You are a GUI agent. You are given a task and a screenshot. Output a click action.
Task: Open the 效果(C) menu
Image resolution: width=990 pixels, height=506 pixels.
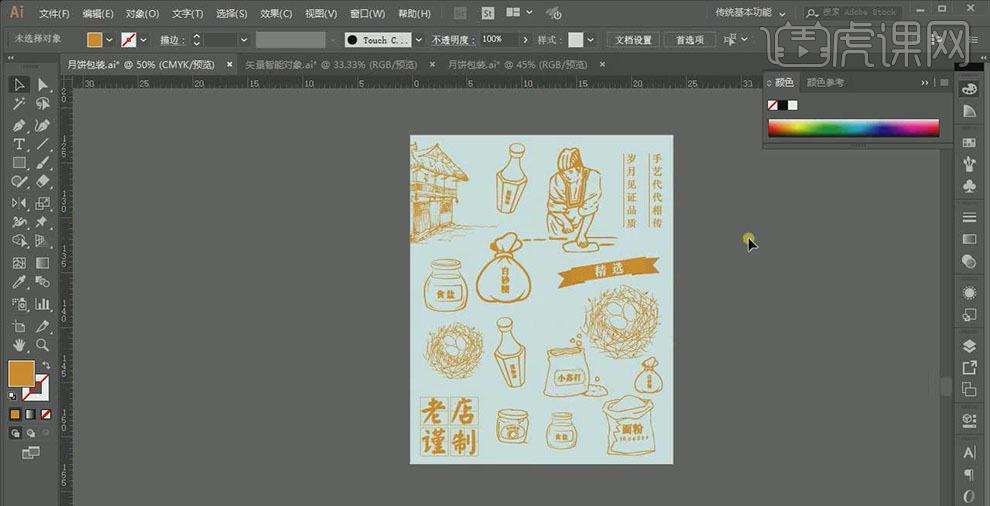pyautogui.click(x=276, y=14)
